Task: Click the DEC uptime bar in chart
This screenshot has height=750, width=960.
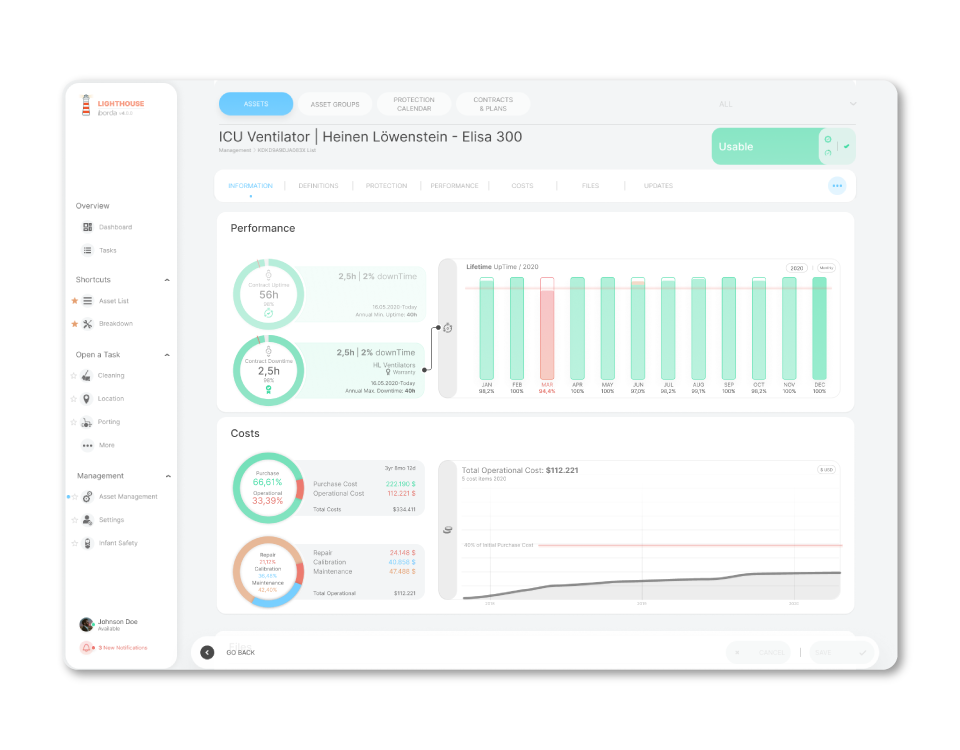Action: tap(819, 328)
